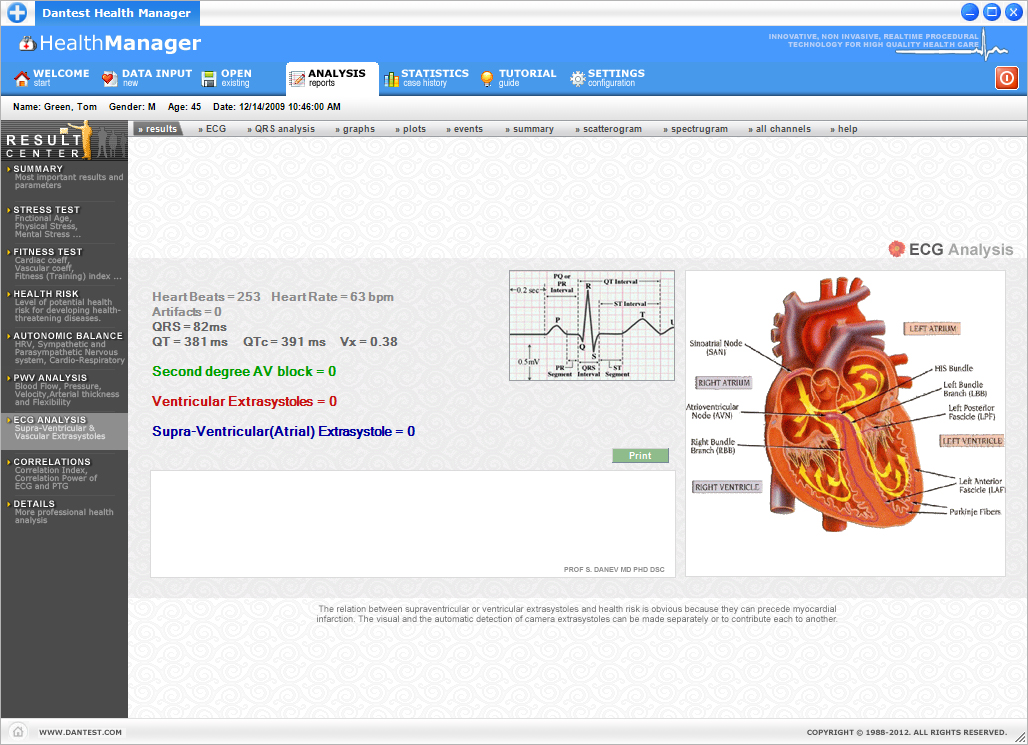Viewport: 1028px width, 745px height.
Task: Open the all channels sub-tab
Action: point(780,129)
